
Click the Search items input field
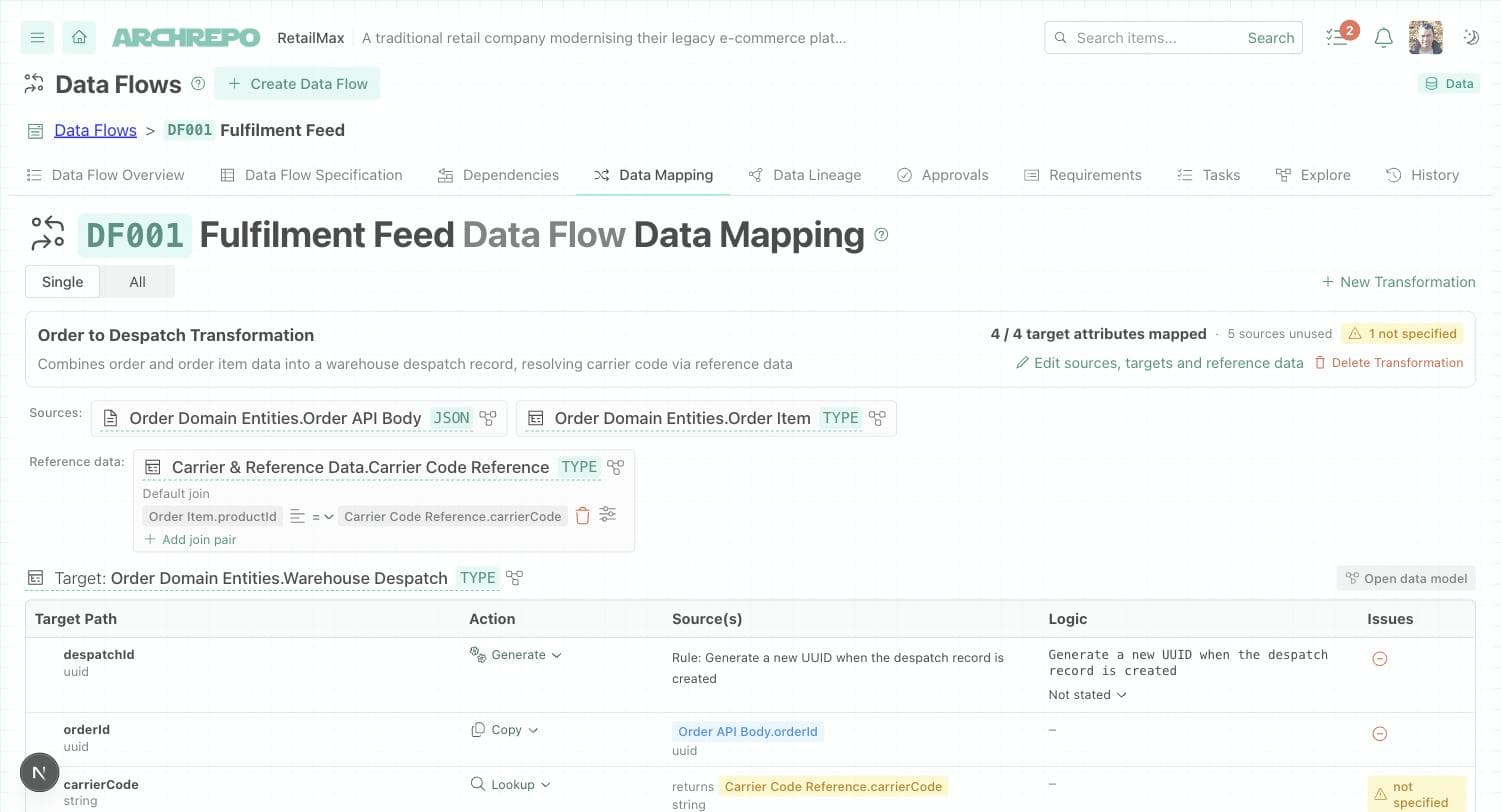coord(1156,38)
